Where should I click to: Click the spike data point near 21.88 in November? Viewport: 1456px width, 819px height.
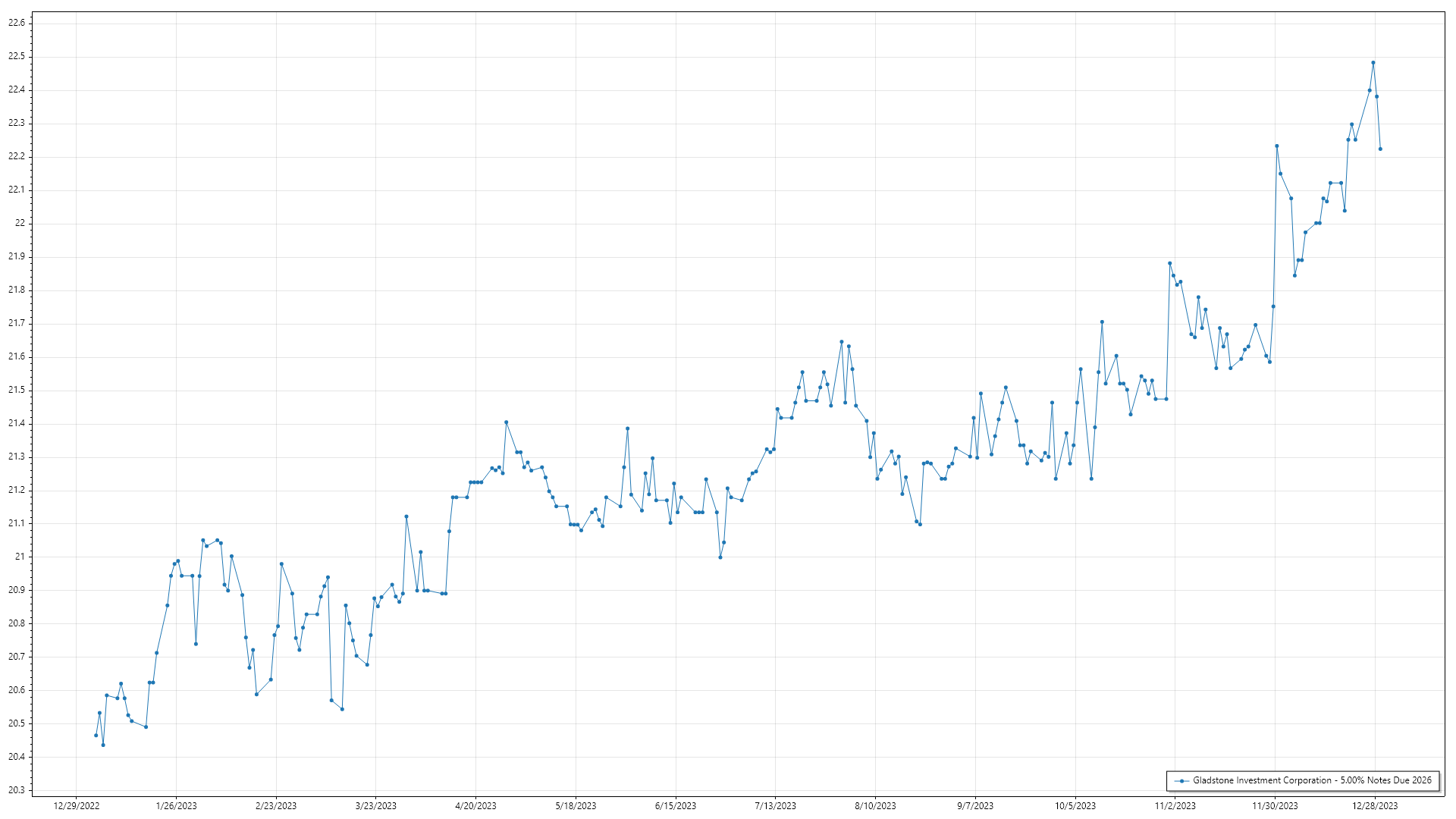[x=1169, y=263]
